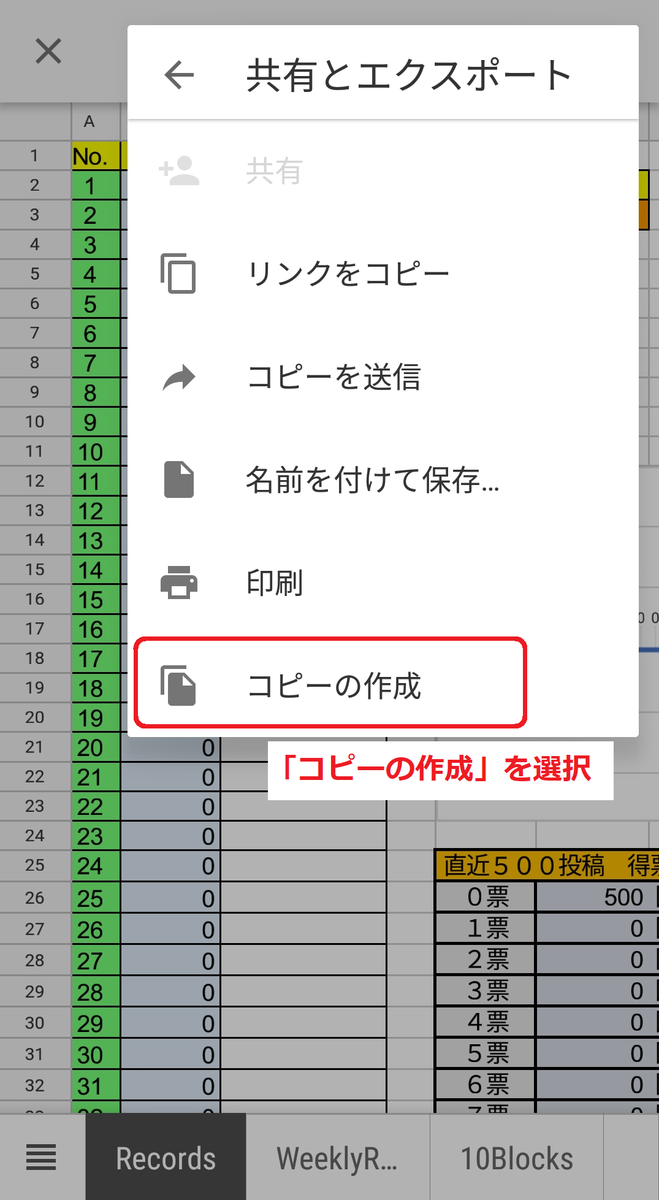Click the printer icon beside 印刷
This screenshot has height=1200, width=659.
coord(179,582)
